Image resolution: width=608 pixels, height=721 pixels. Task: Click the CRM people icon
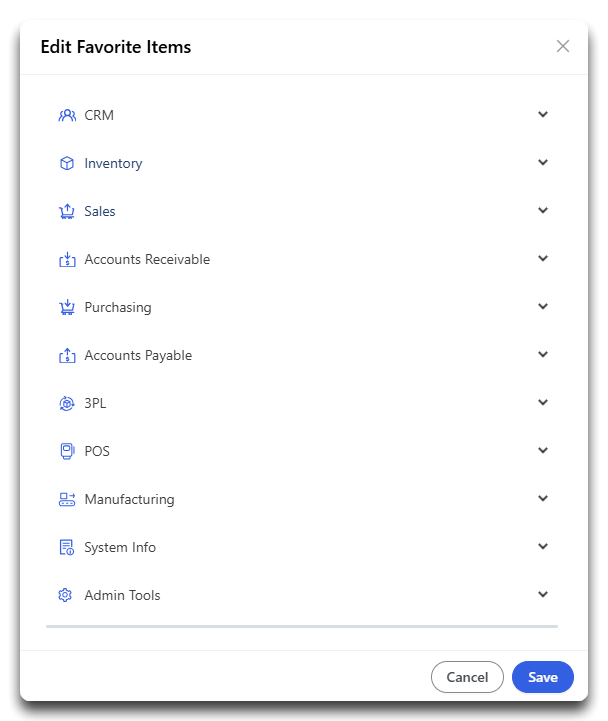click(67, 115)
